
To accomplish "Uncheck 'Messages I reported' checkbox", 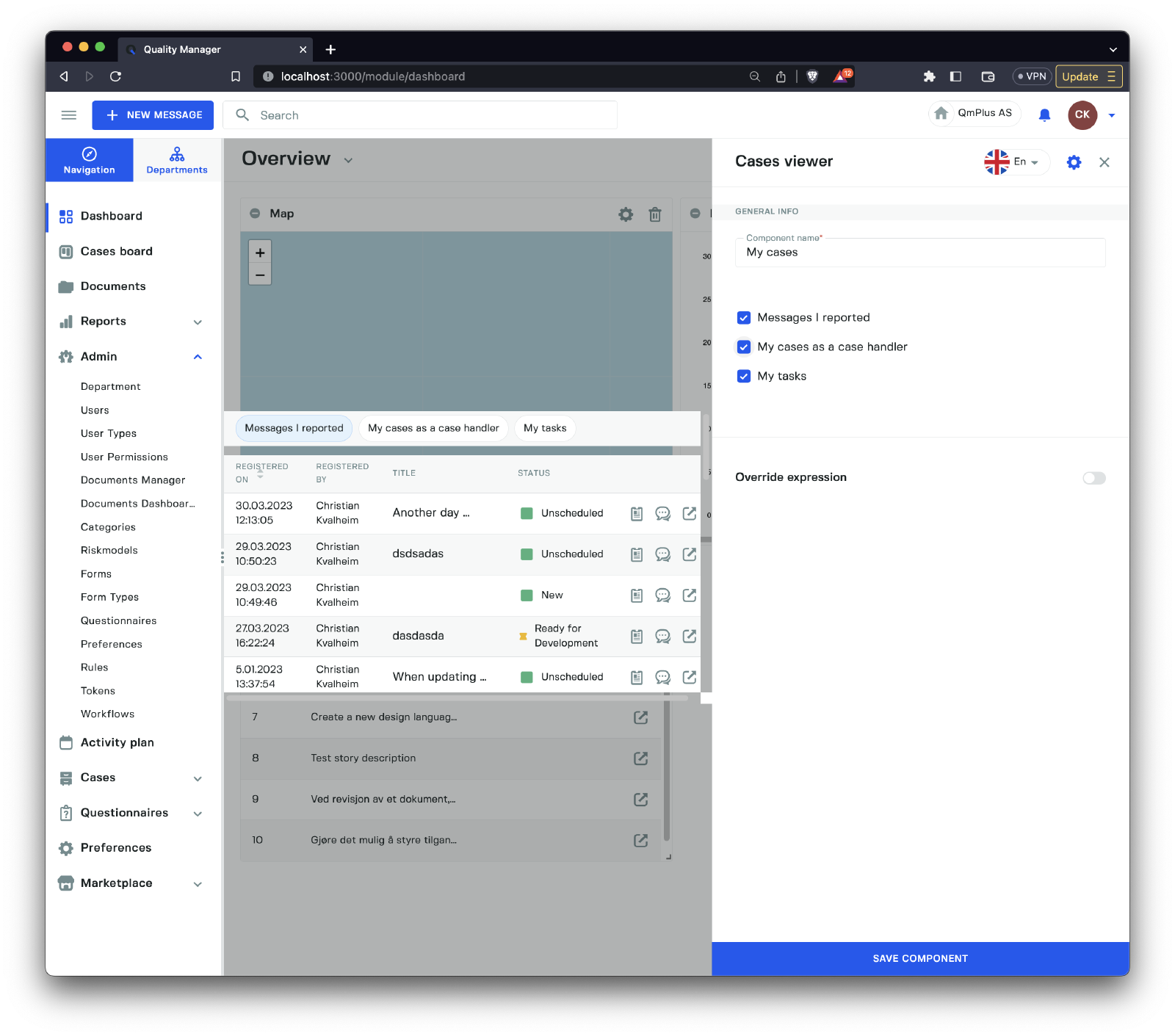I will coord(744,318).
